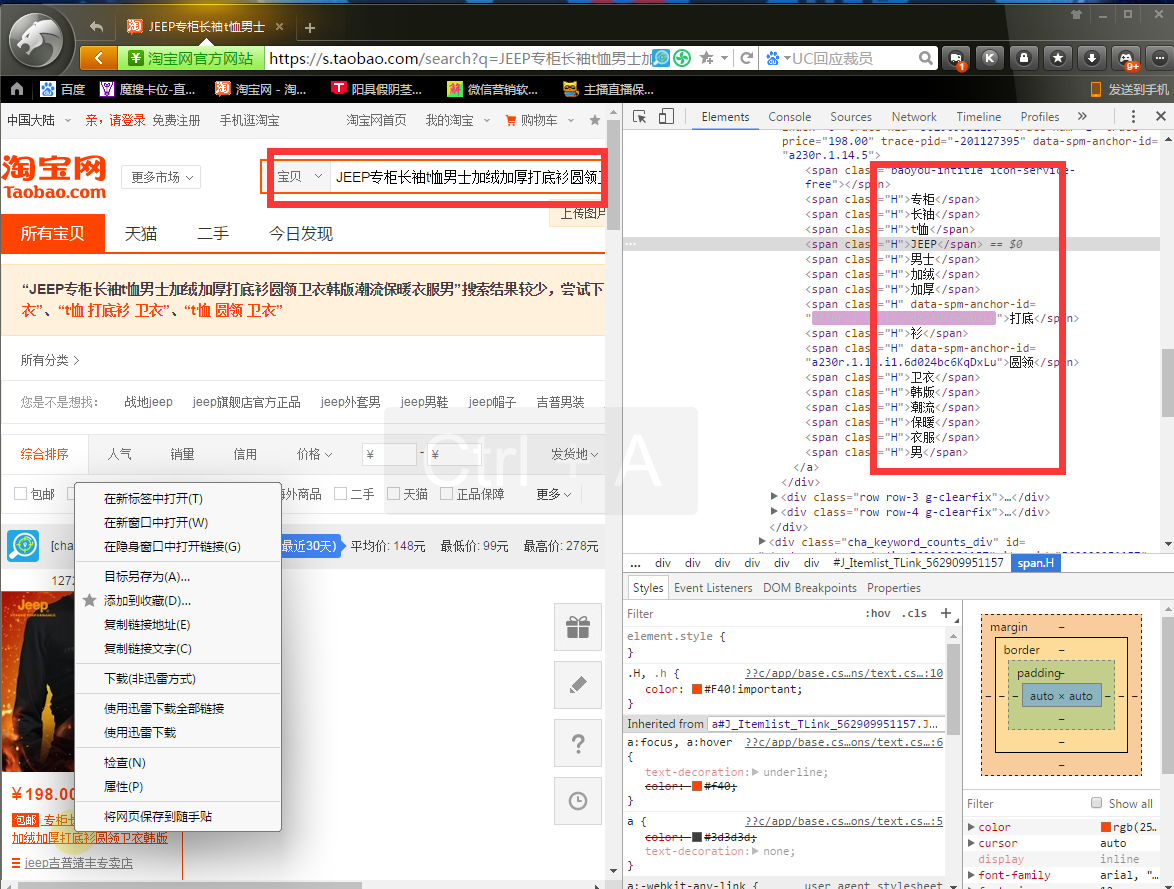Click into the Styles Filter field

coord(741,613)
